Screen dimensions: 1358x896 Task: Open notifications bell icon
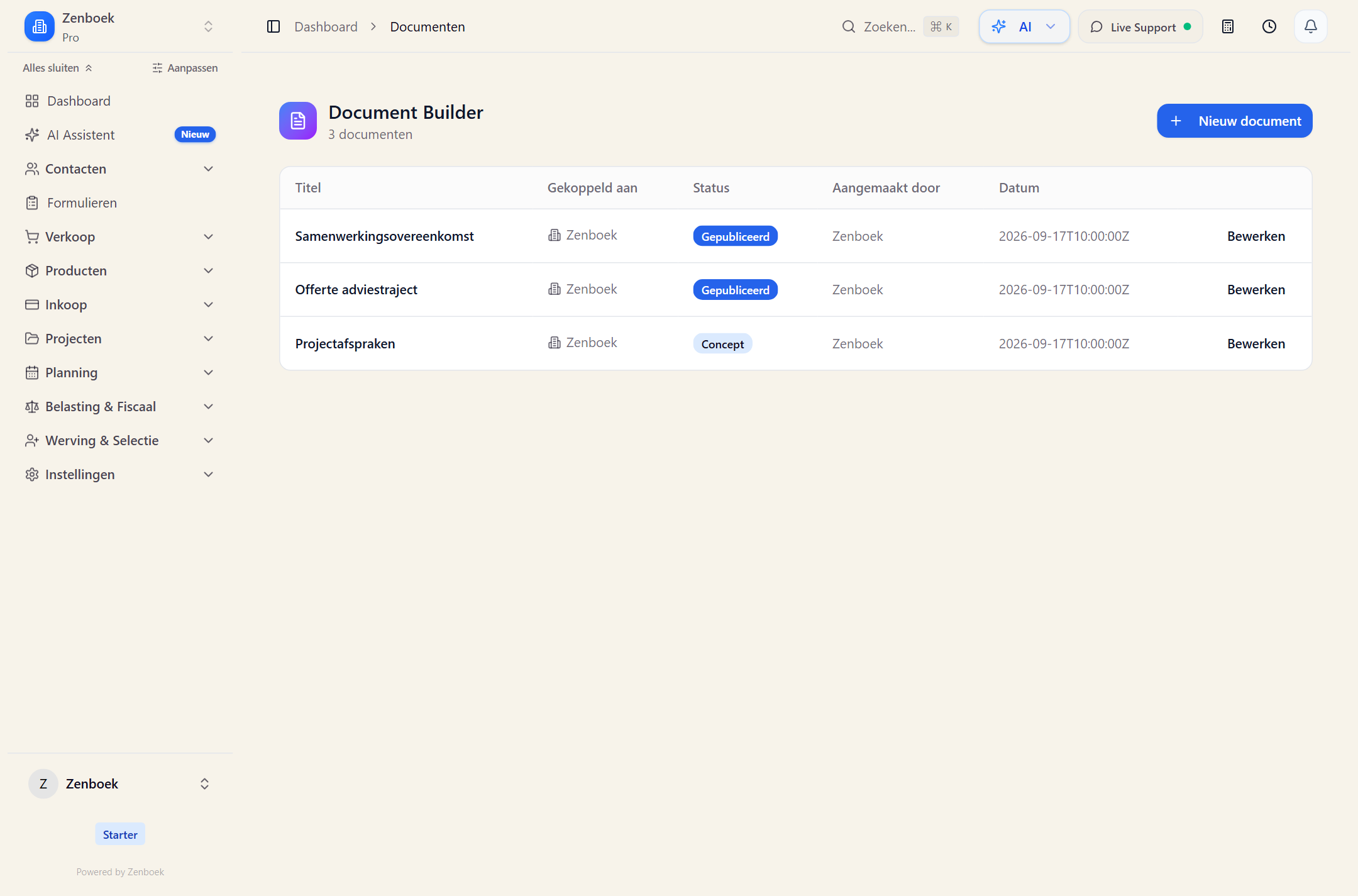pyautogui.click(x=1310, y=26)
